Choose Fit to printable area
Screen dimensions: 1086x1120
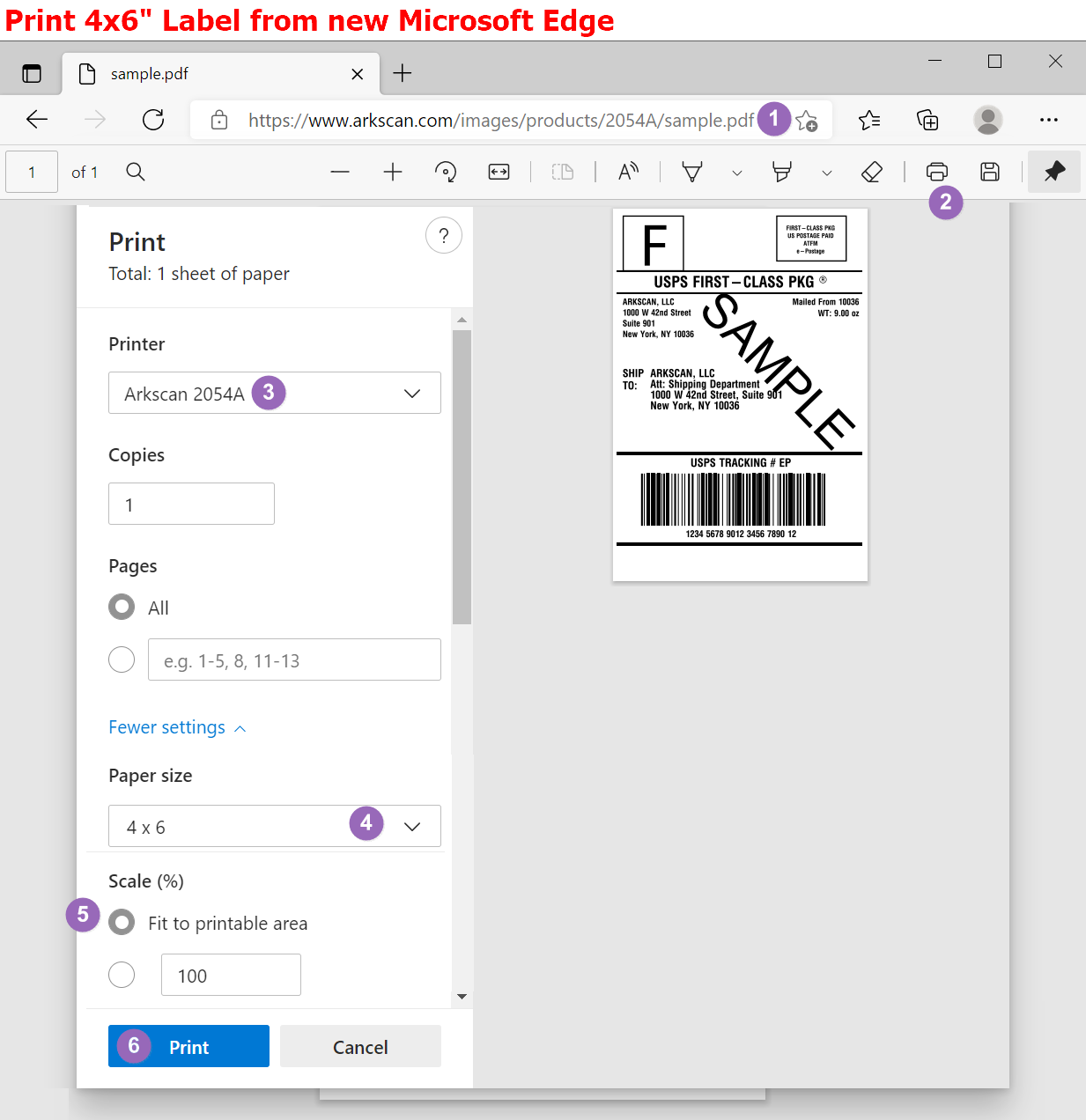[x=122, y=922]
